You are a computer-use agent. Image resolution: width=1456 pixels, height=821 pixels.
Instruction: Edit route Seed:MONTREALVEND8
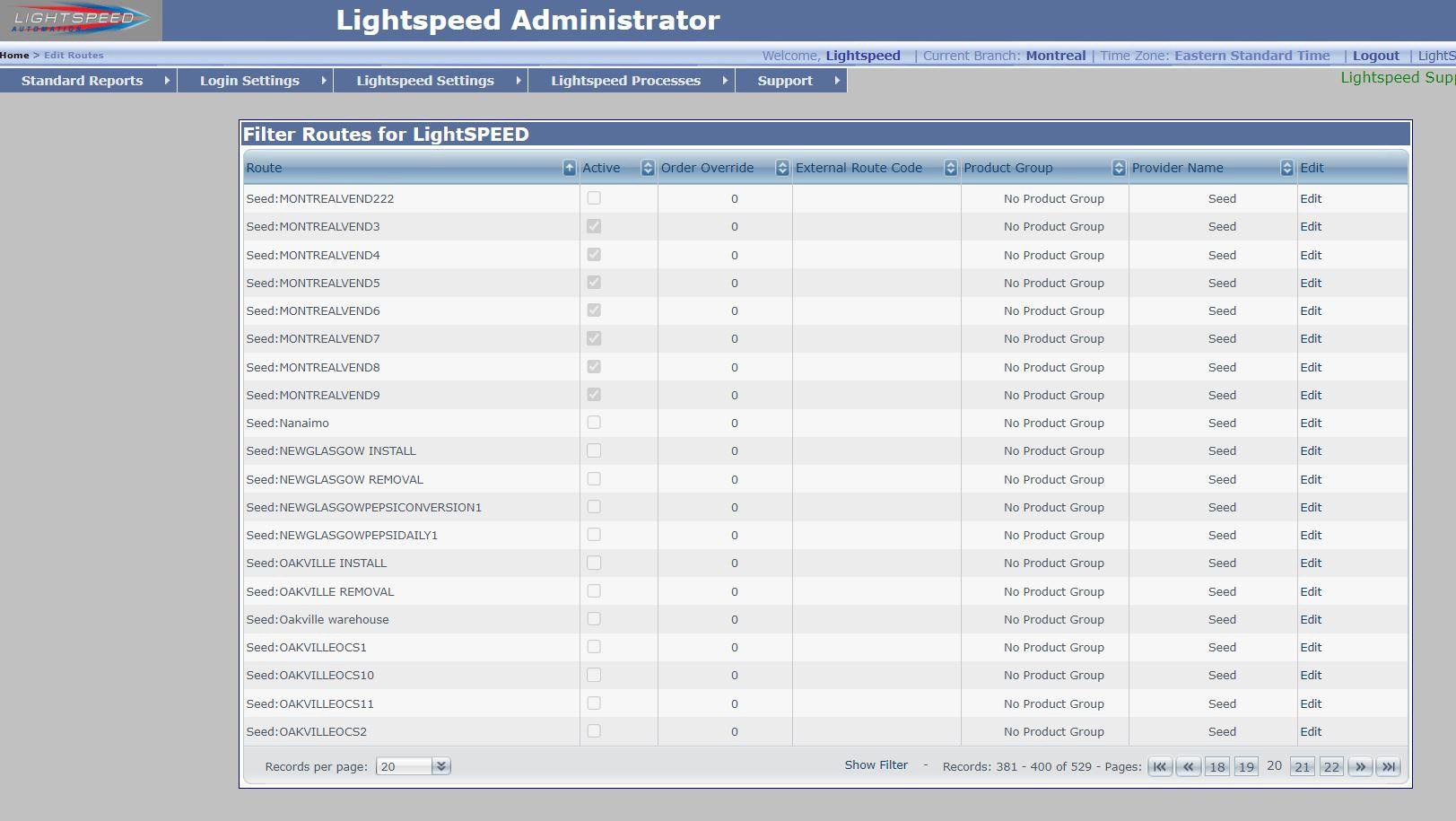pos(1311,367)
